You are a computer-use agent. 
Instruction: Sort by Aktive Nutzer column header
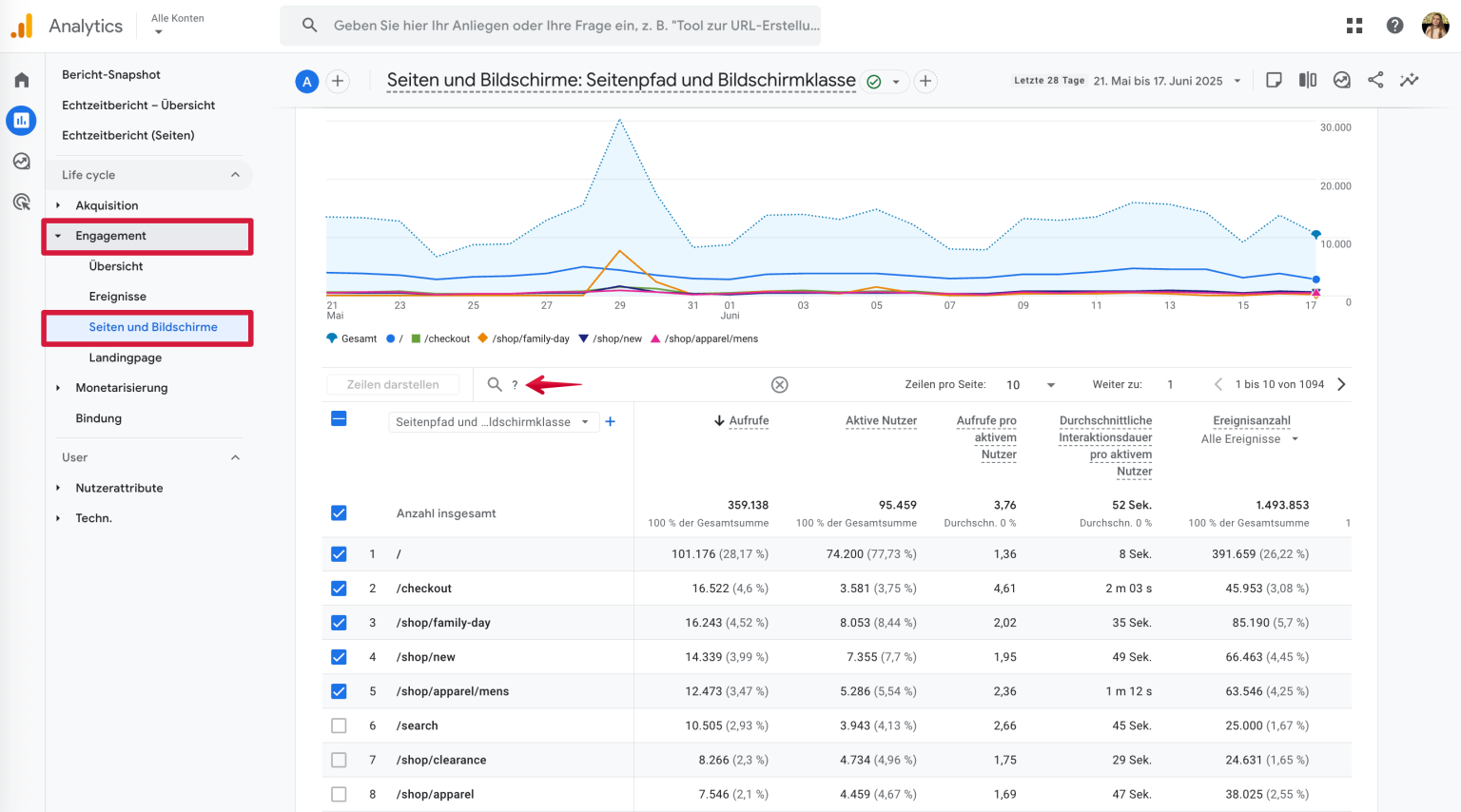[881, 421]
